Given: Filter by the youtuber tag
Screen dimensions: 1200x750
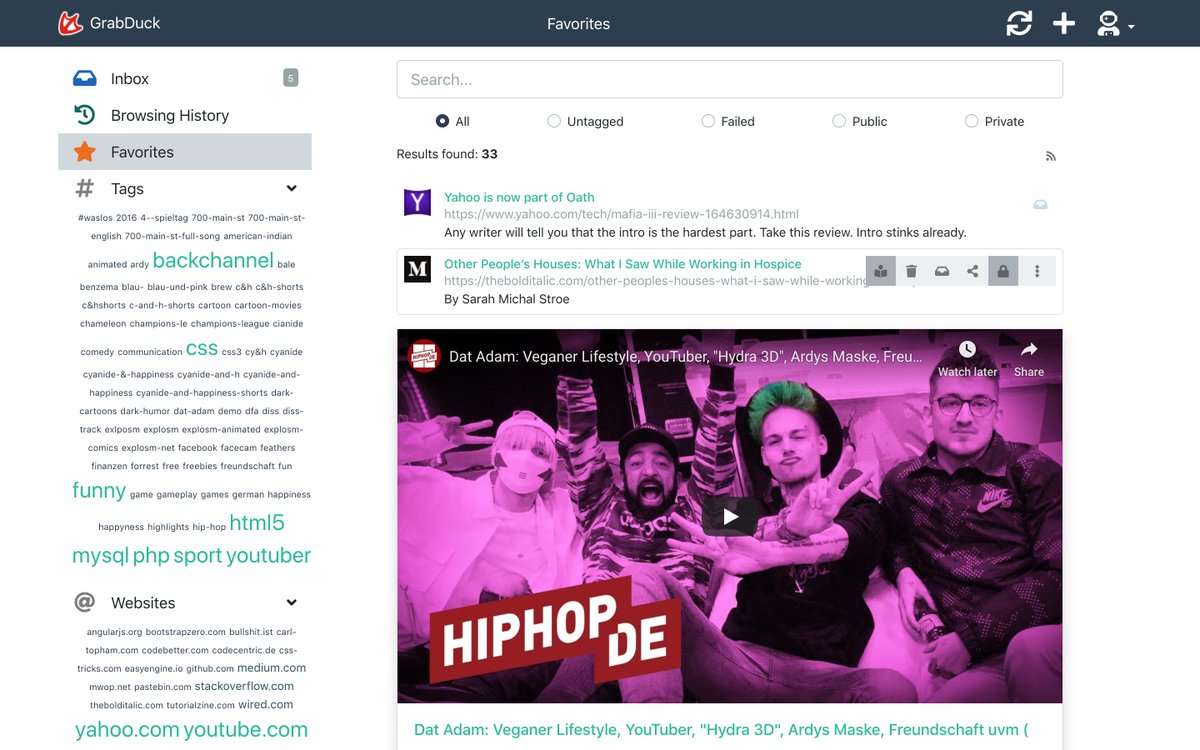Looking at the screenshot, I should [x=268, y=556].
